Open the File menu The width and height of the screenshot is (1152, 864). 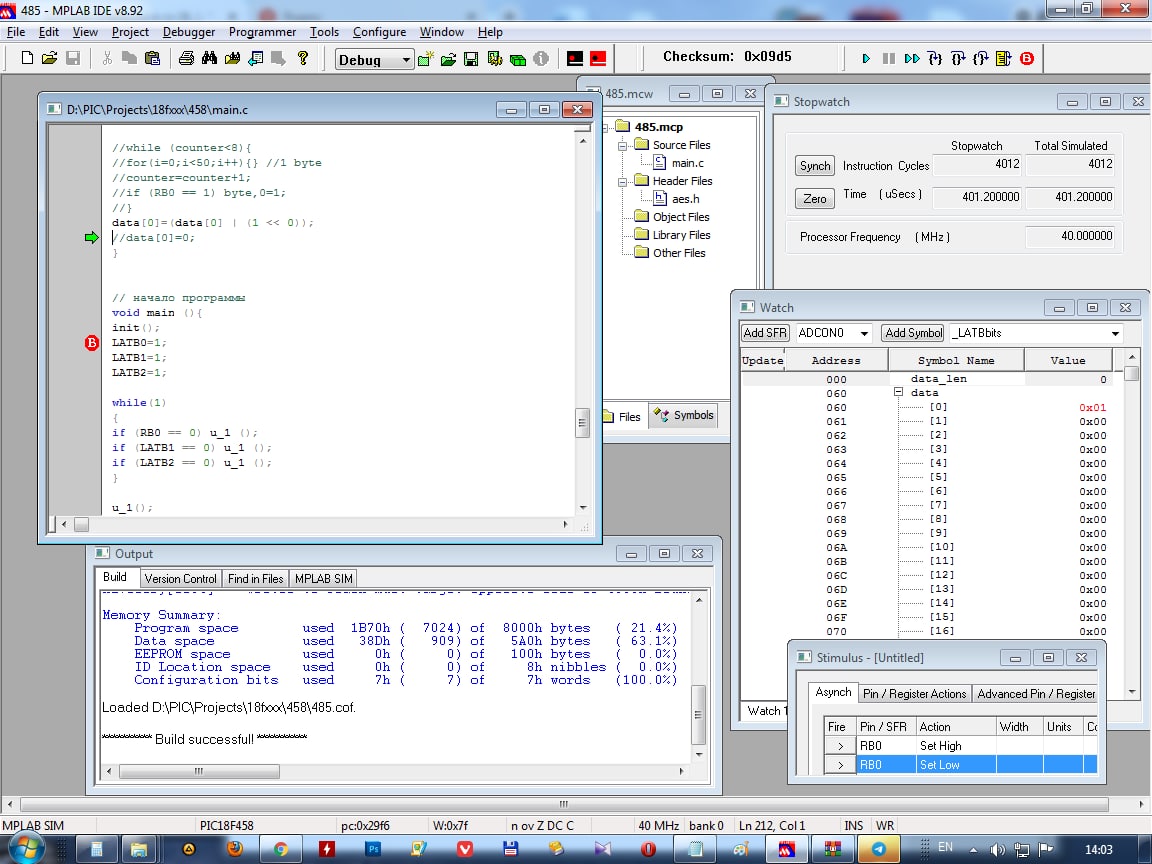click(15, 32)
